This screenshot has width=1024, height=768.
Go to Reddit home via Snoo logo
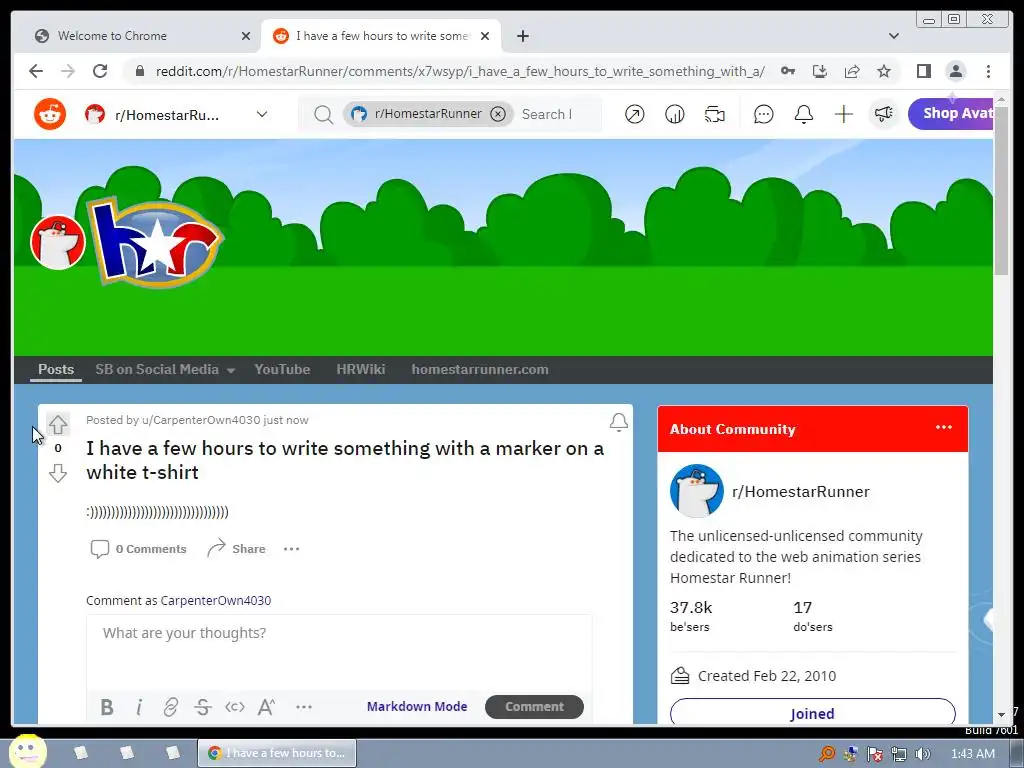pos(50,114)
